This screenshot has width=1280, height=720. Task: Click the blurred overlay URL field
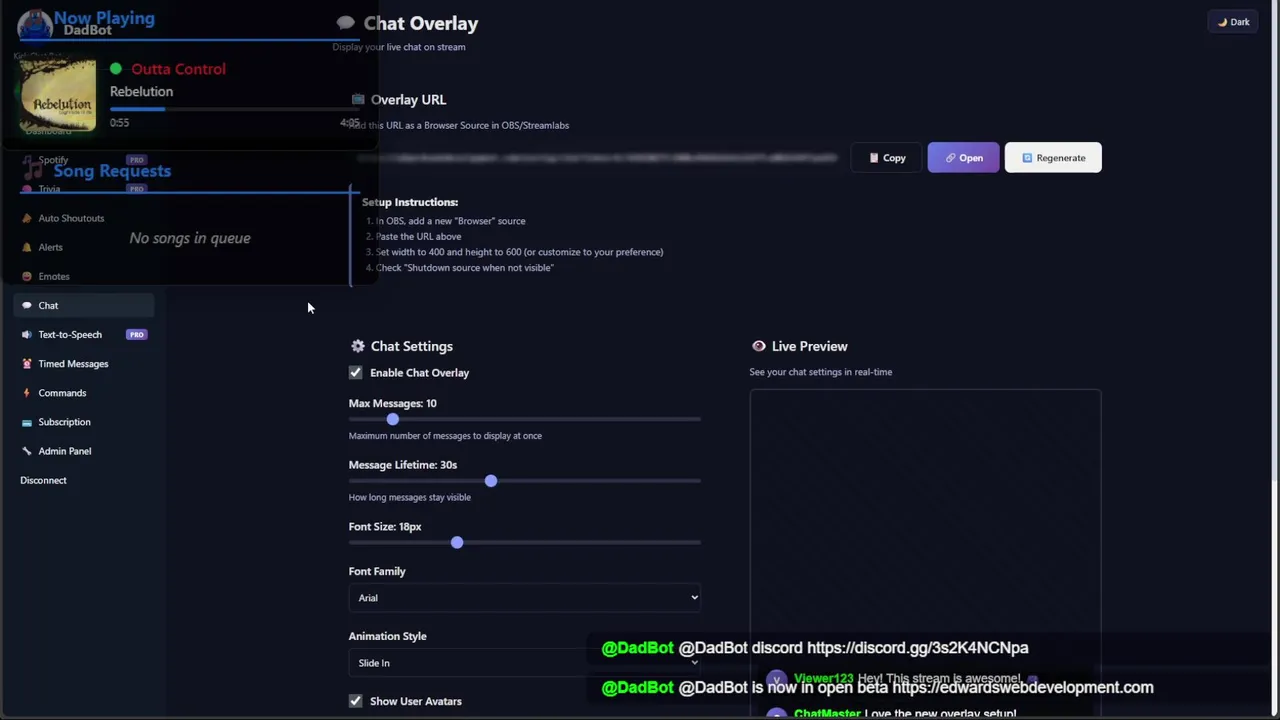[x=597, y=158]
